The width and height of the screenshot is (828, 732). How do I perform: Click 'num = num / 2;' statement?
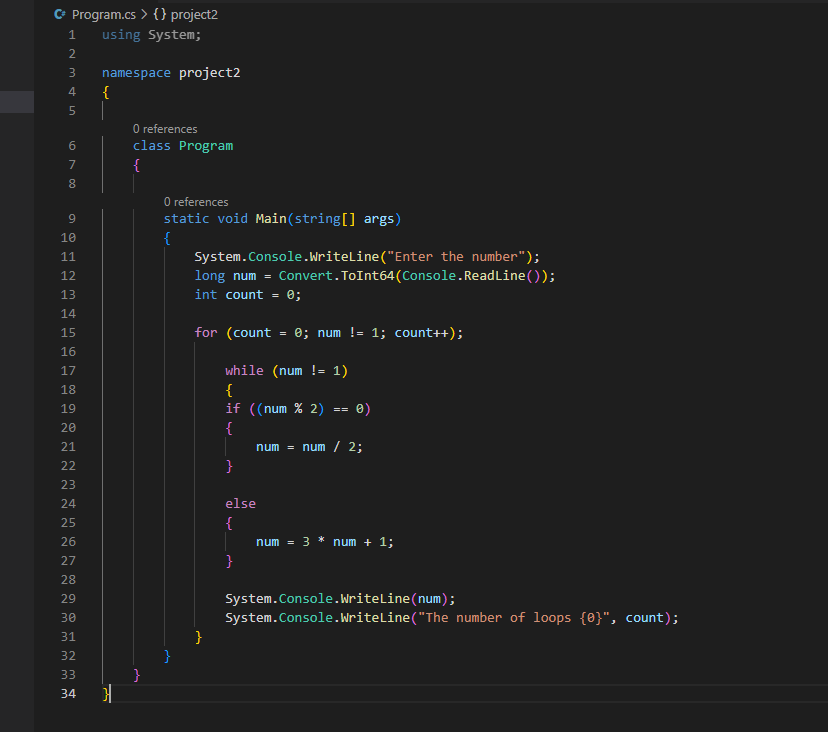point(309,447)
